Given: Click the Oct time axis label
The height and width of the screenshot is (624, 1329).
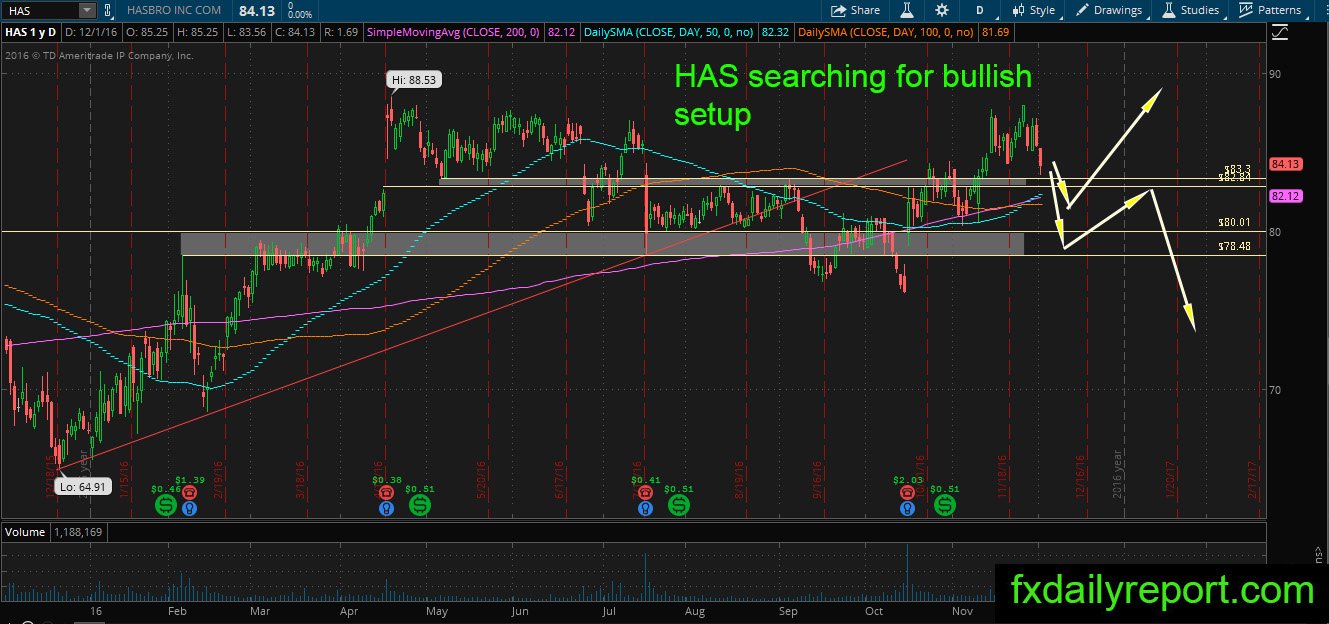Looking at the screenshot, I should pyautogui.click(x=874, y=609).
